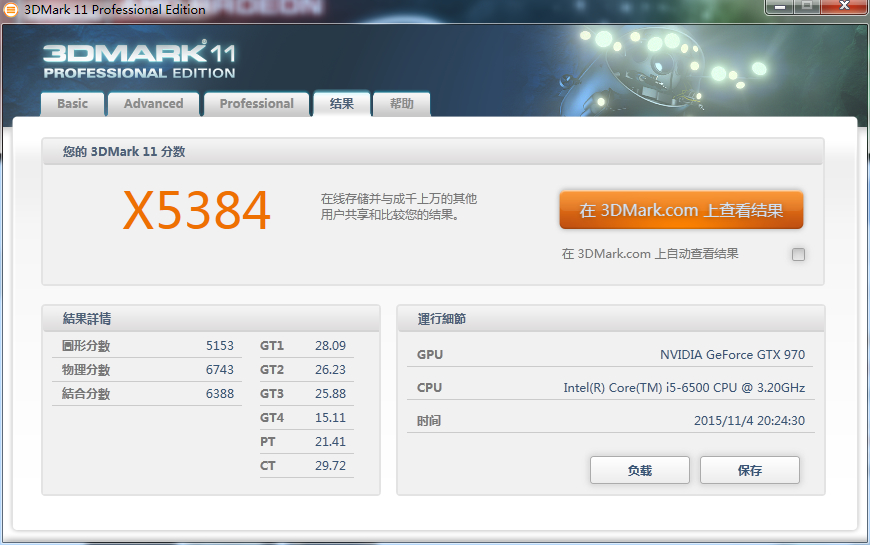Click the 3DMark app icon in title bar
This screenshot has width=870, height=545.
click(x=11, y=9)
